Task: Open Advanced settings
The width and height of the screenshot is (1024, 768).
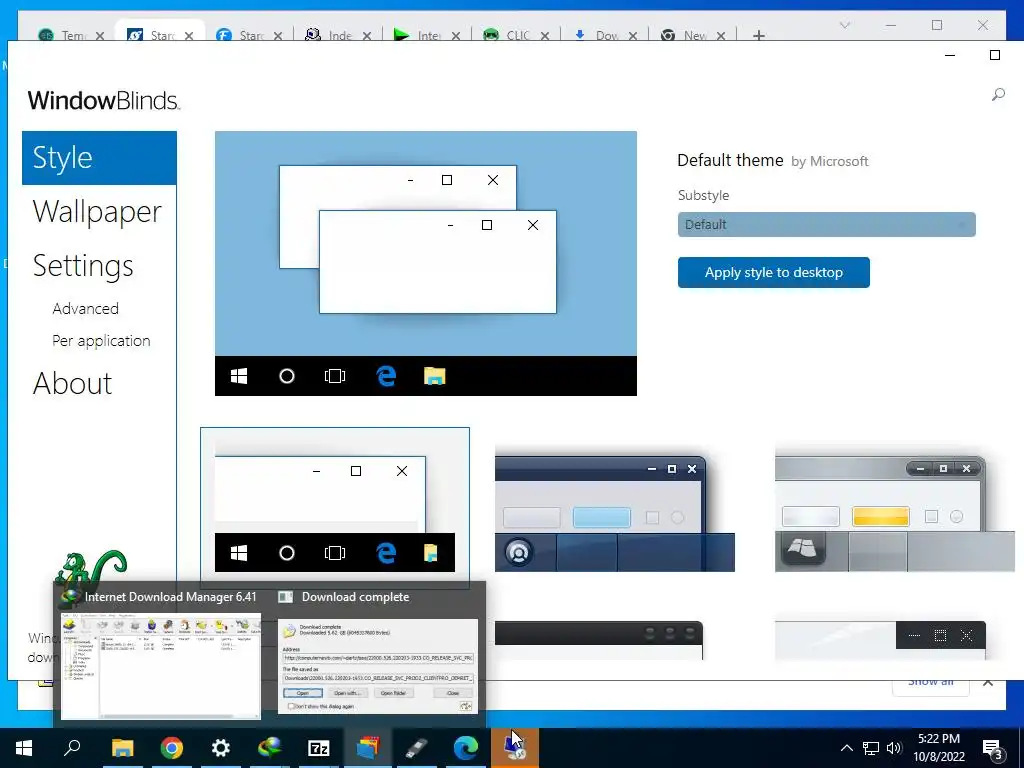Action: [x=86, y=308]
